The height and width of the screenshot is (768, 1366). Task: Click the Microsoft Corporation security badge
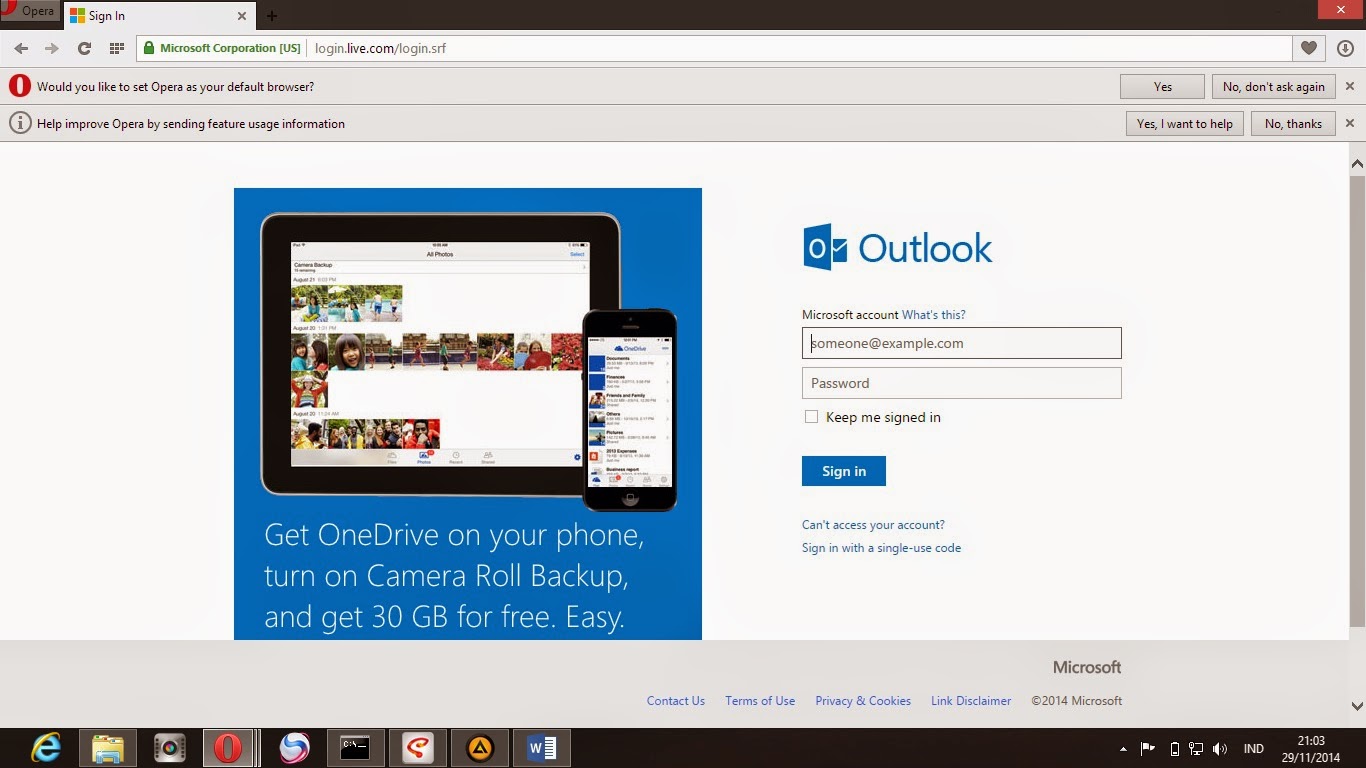[220, 47]
